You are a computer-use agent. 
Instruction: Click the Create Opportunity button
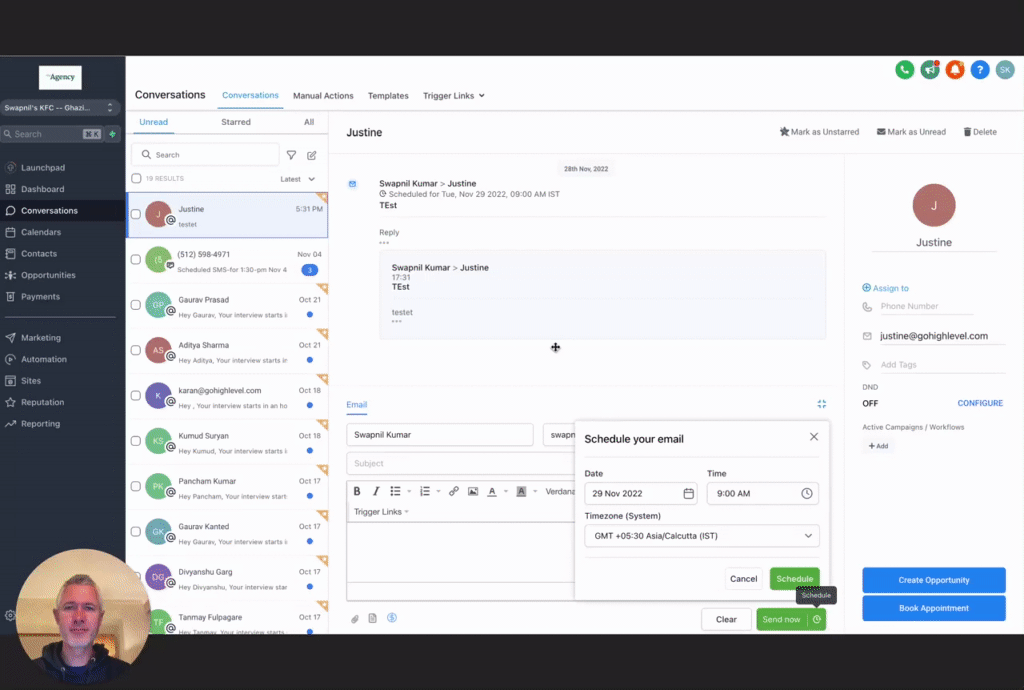pyautogui.click(x=934, y=580)
